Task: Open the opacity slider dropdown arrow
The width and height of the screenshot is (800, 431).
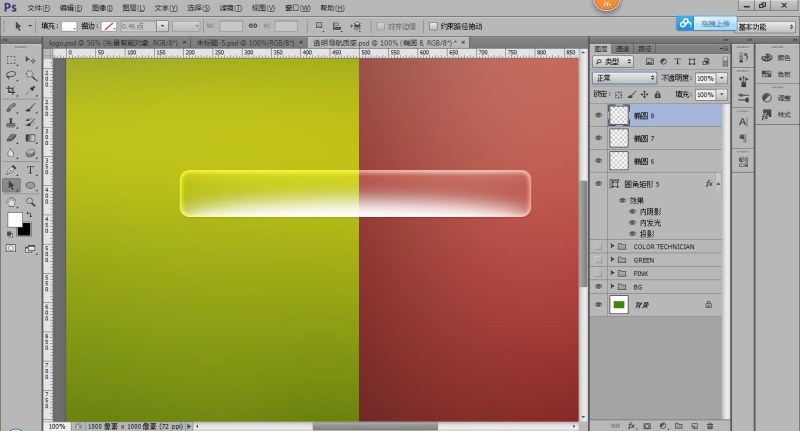Action: point(722,78)
